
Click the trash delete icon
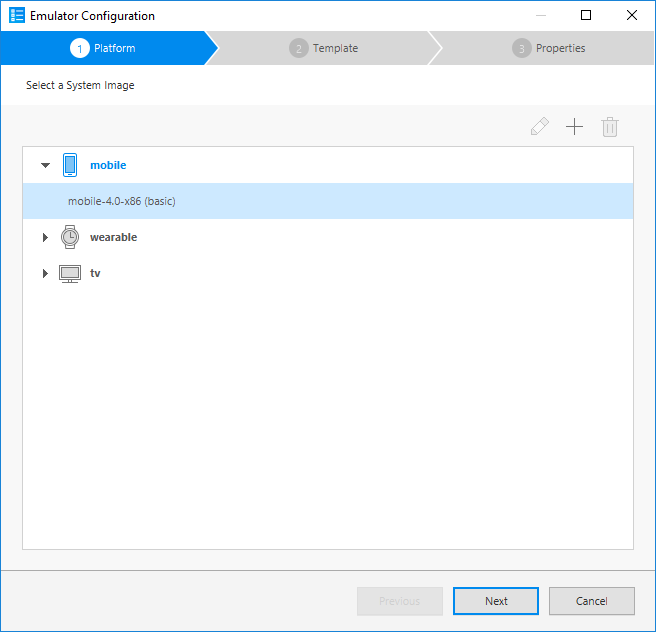610,127
